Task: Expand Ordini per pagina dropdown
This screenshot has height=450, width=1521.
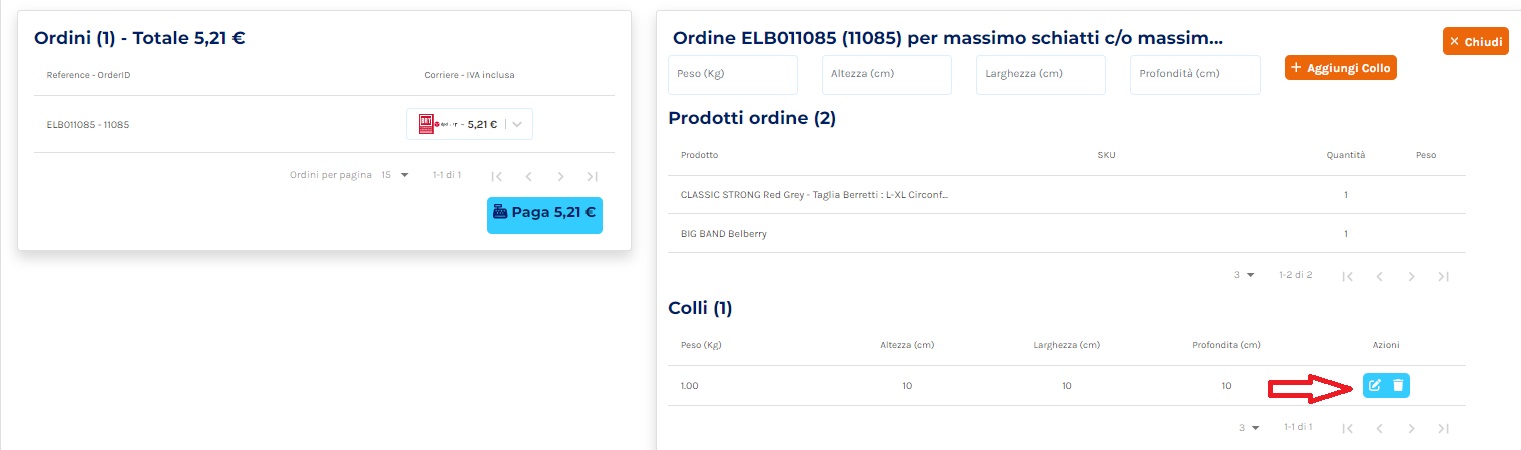Action: (396, 175)
